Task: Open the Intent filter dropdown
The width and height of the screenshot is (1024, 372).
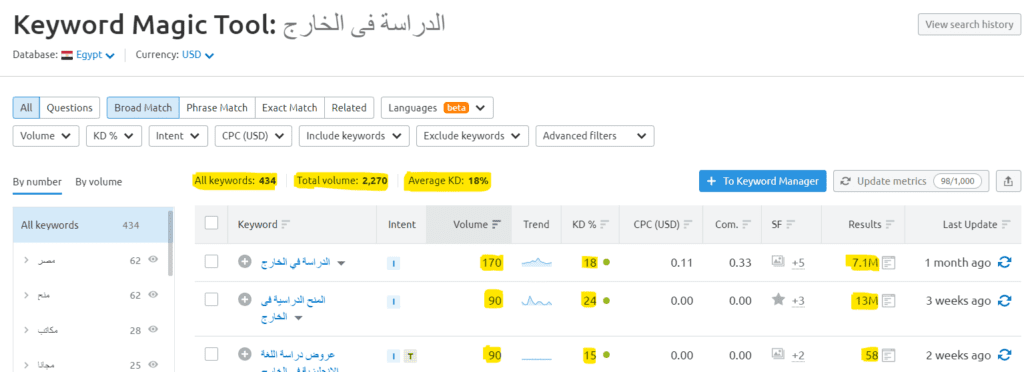Action: tap(178, 136)
